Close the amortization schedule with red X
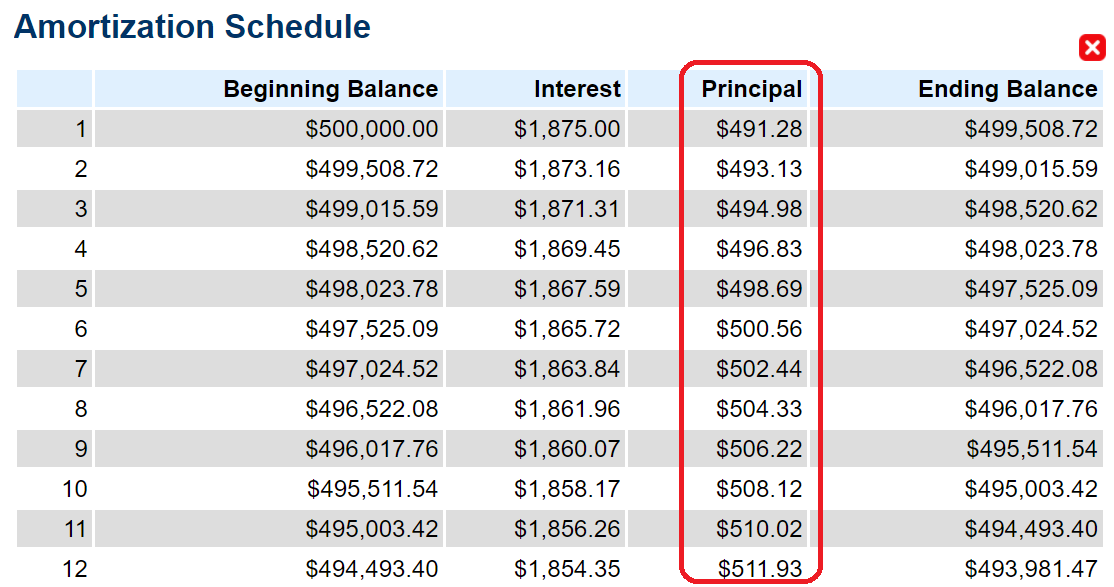The image size is (1114, 587). (x=1092, y=48)
